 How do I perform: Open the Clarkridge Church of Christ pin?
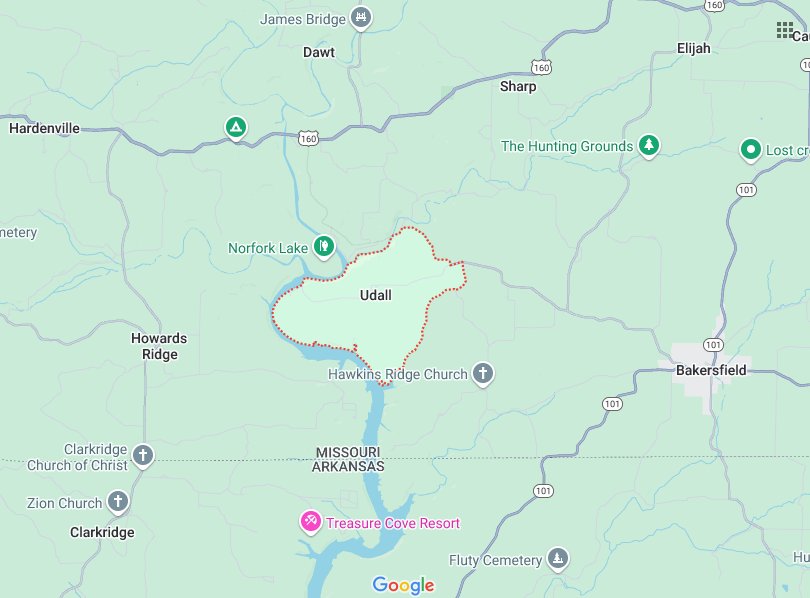pos(143,456)
